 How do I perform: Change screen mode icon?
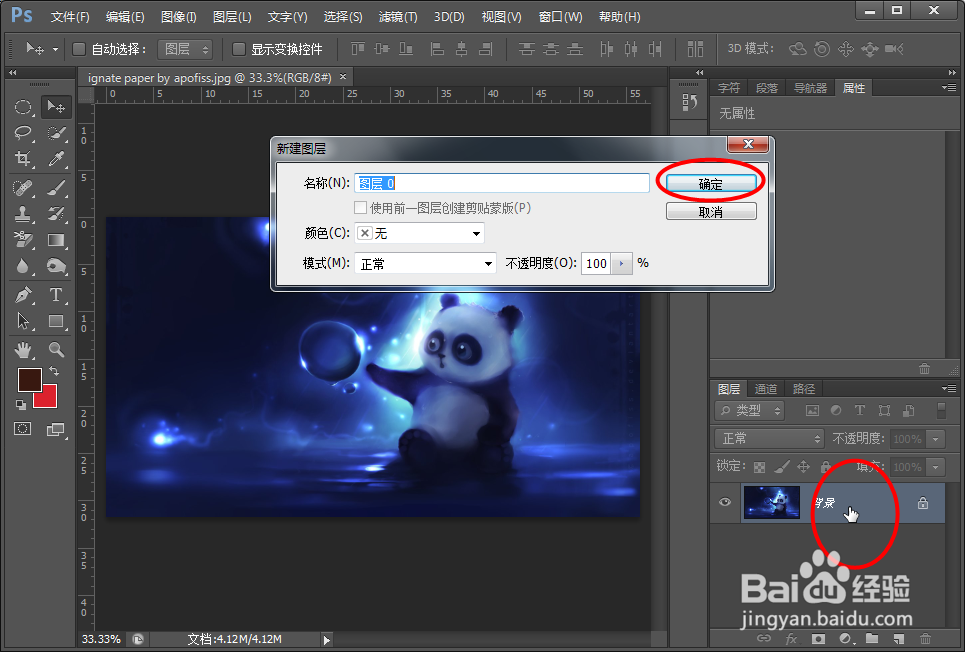tap(56, 429)
